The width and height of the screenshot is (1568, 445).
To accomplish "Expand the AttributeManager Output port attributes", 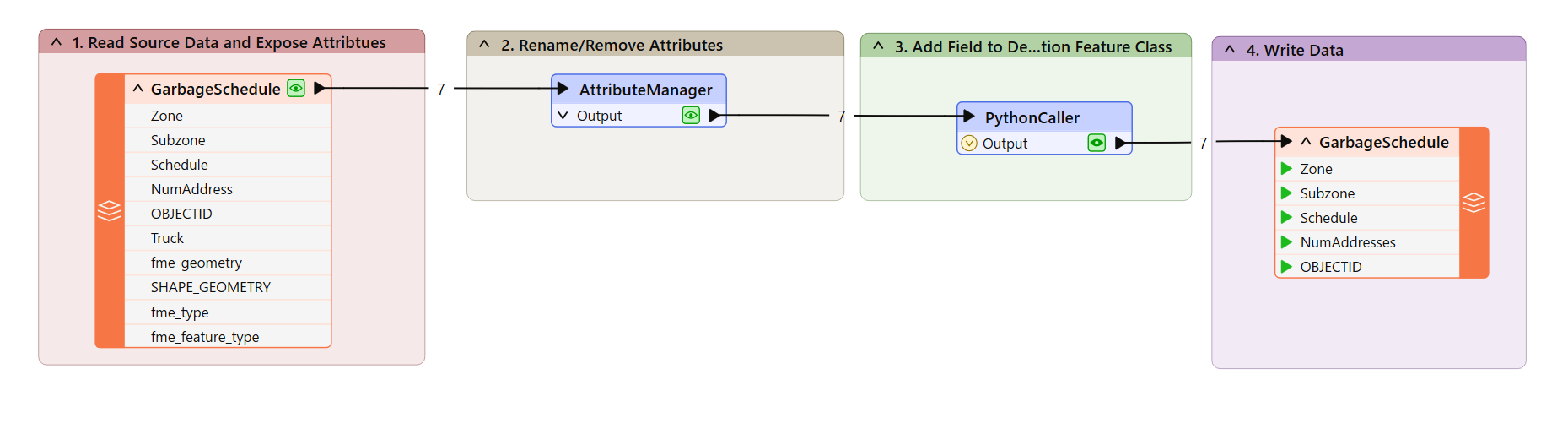I will (563, 116).
